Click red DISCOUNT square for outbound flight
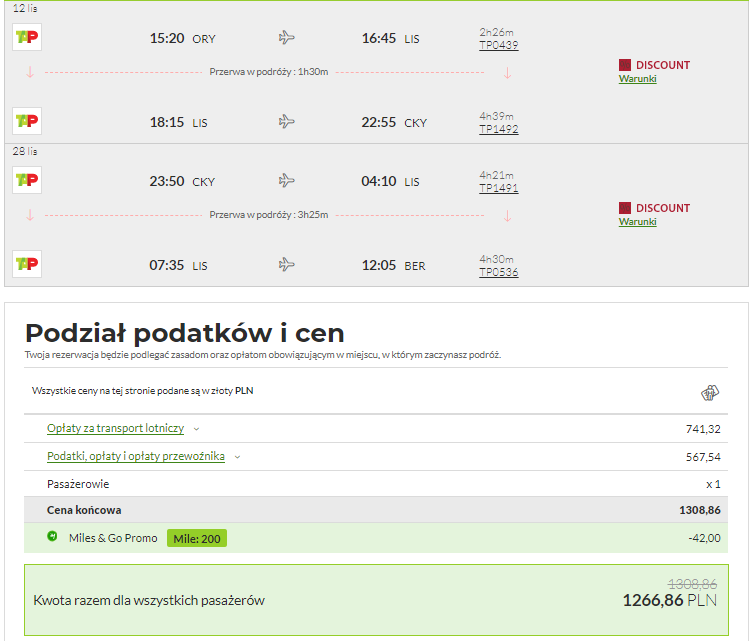 tap(625, 65)
